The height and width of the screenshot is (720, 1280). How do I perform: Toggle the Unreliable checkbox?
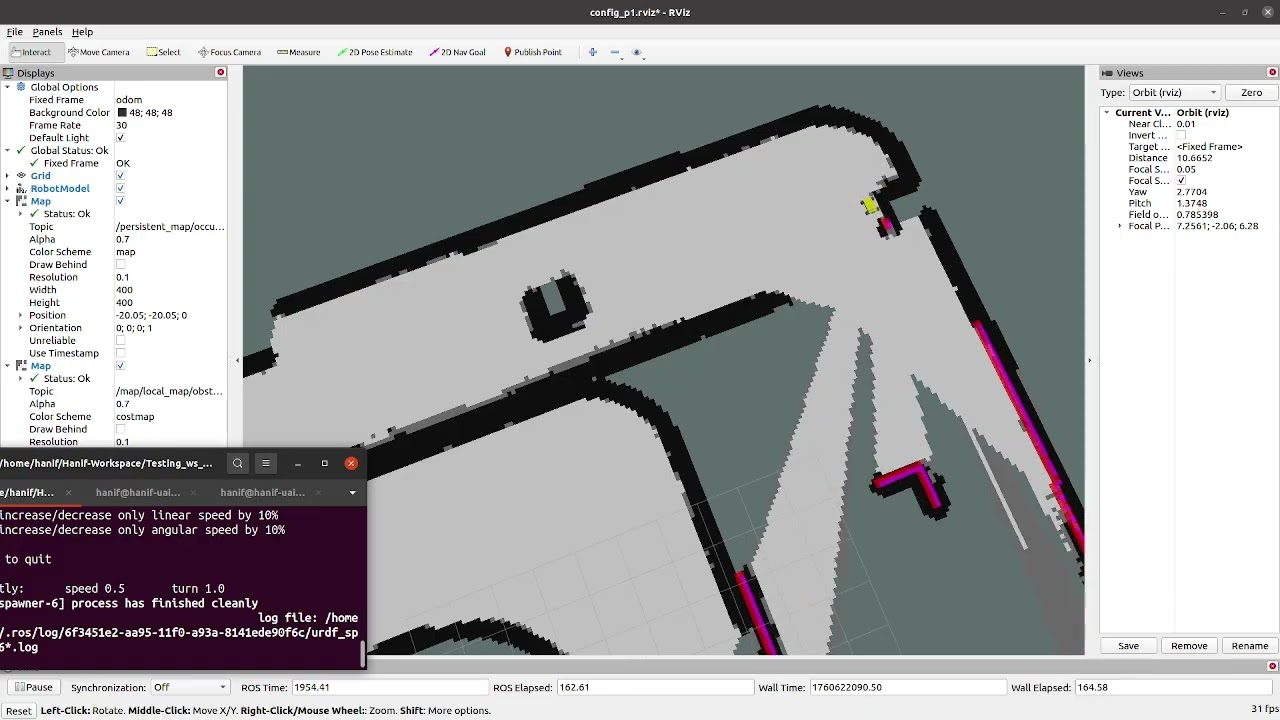tap(120, 341)
